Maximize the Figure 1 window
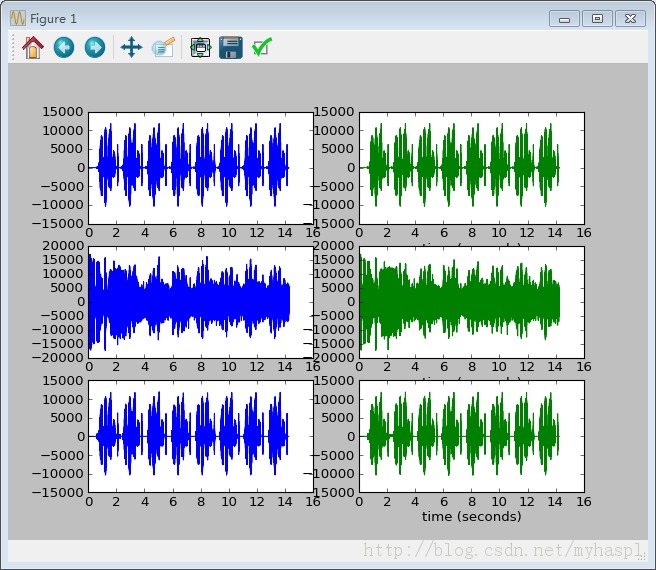Image resolution: width=656 pixels, height=570 pixels. (x=597, y=19)
